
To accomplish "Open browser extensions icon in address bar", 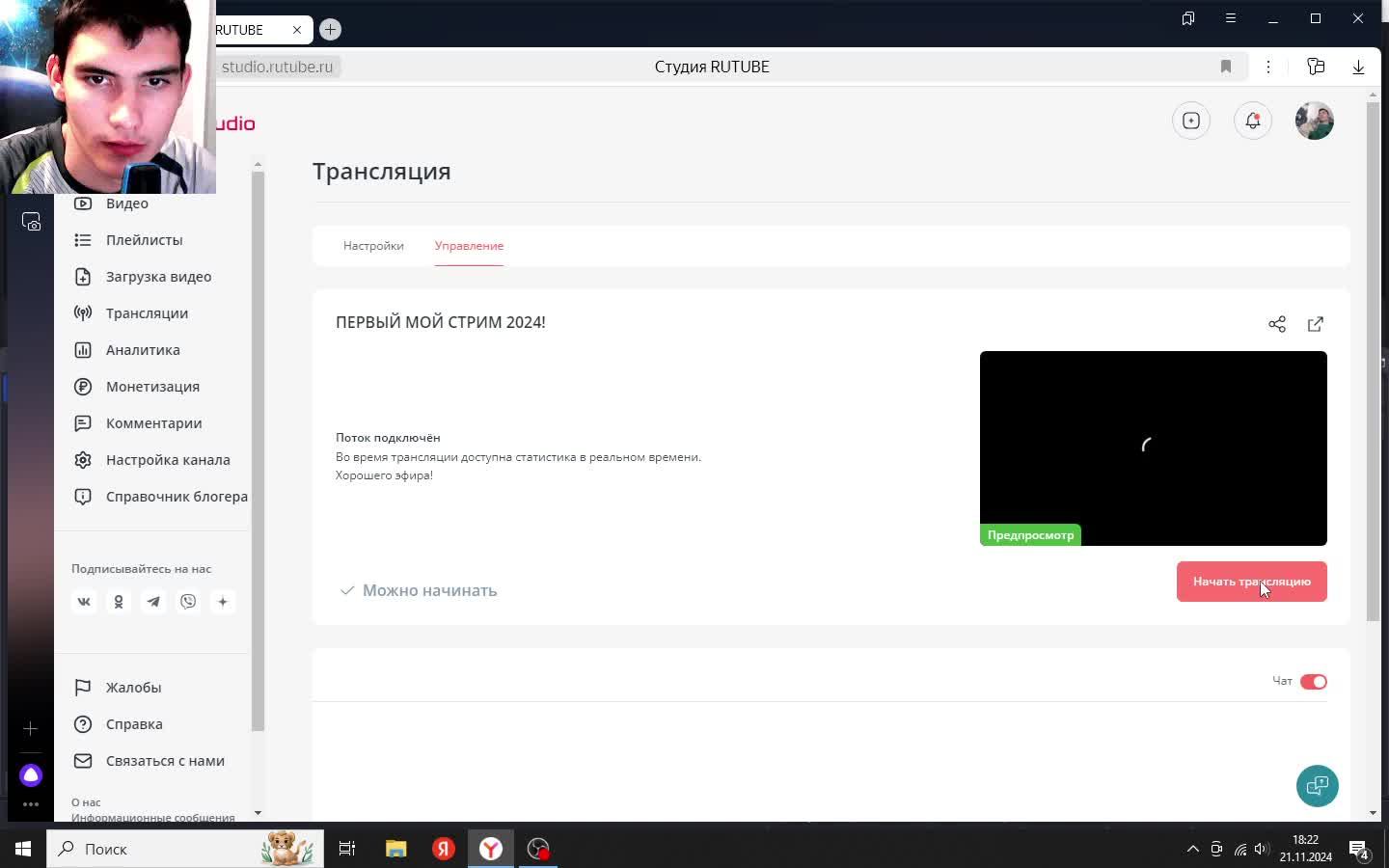I will pyautogui.click(x=1316, y=67).
